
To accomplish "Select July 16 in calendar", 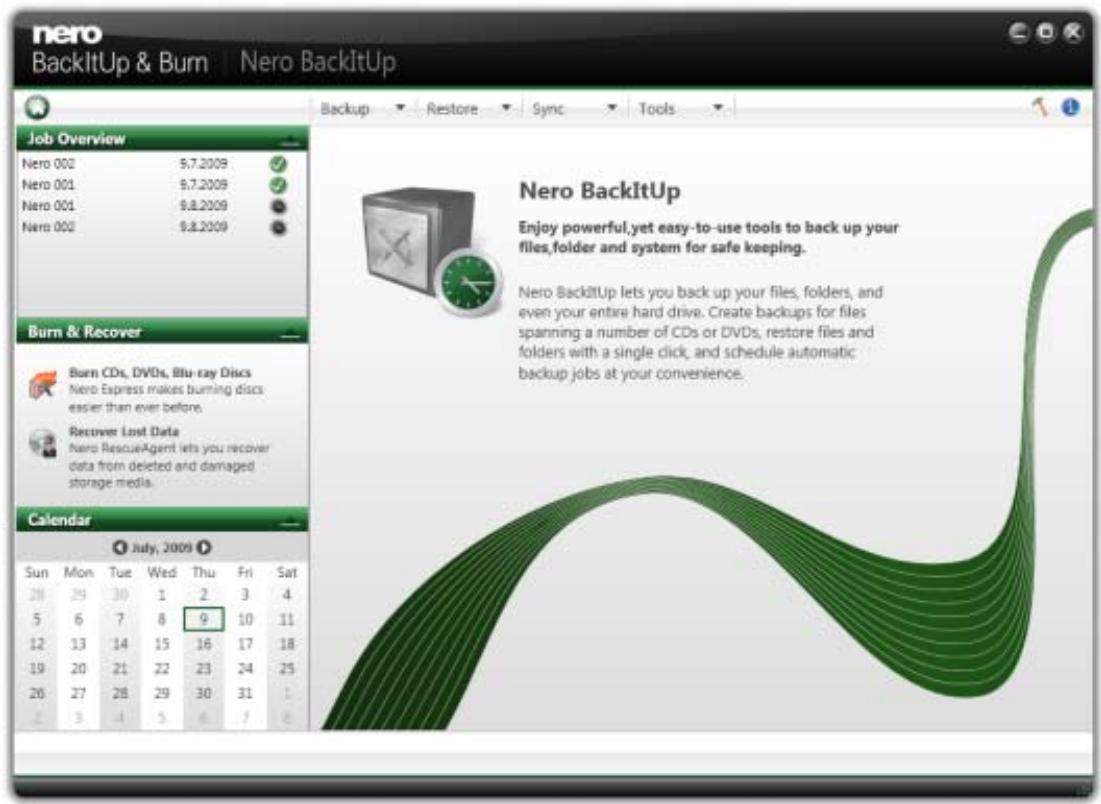I will (x=204, y=644).
